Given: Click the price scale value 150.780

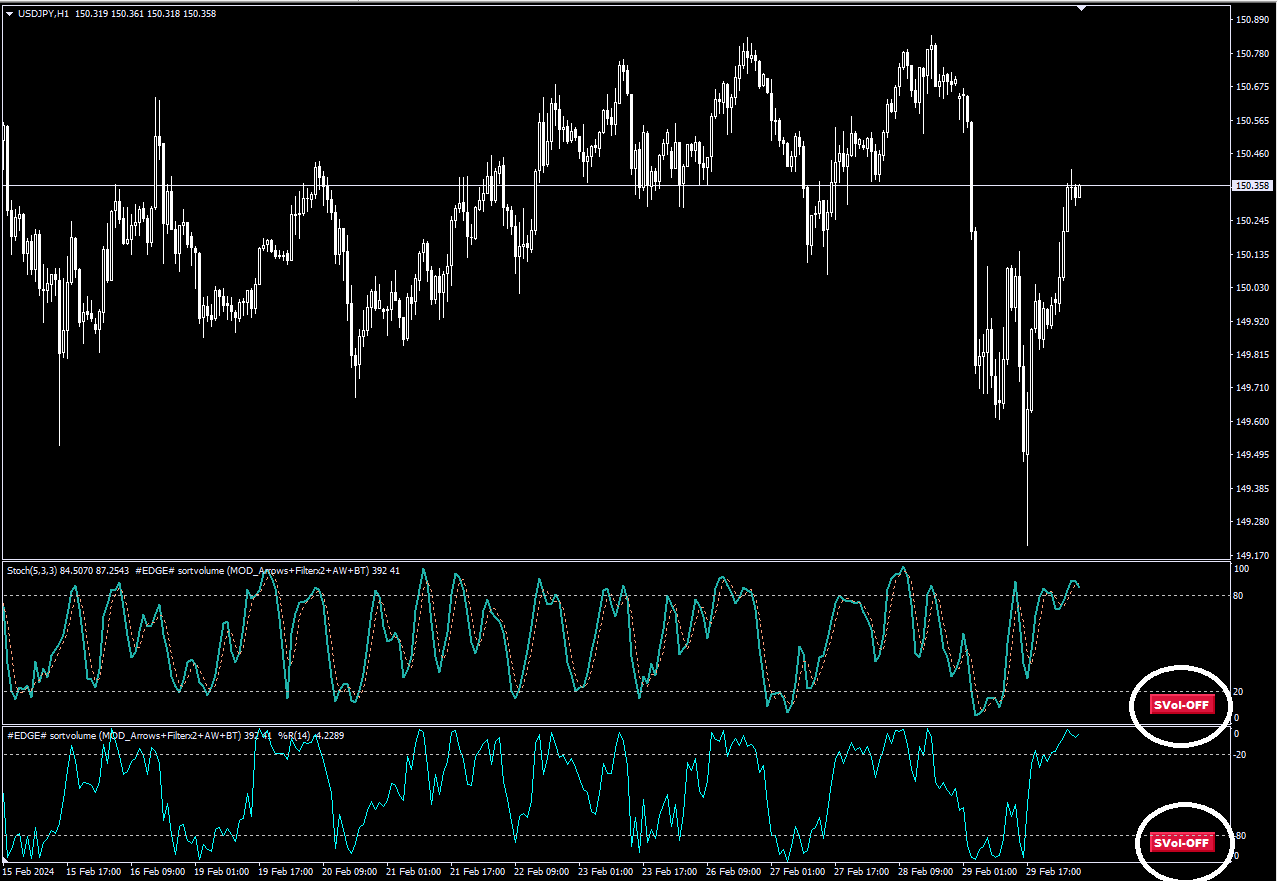Looking at the screenshot, I should (x=1252, y=53).
